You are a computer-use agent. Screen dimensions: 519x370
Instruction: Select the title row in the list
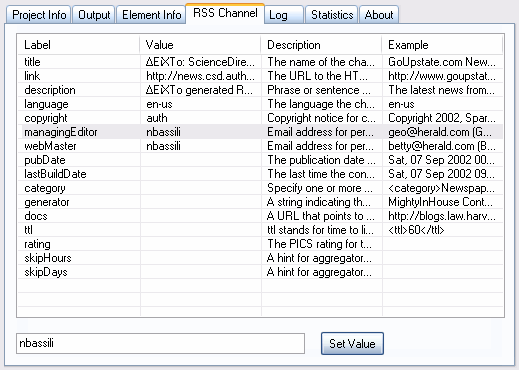(x=260, y=62)
